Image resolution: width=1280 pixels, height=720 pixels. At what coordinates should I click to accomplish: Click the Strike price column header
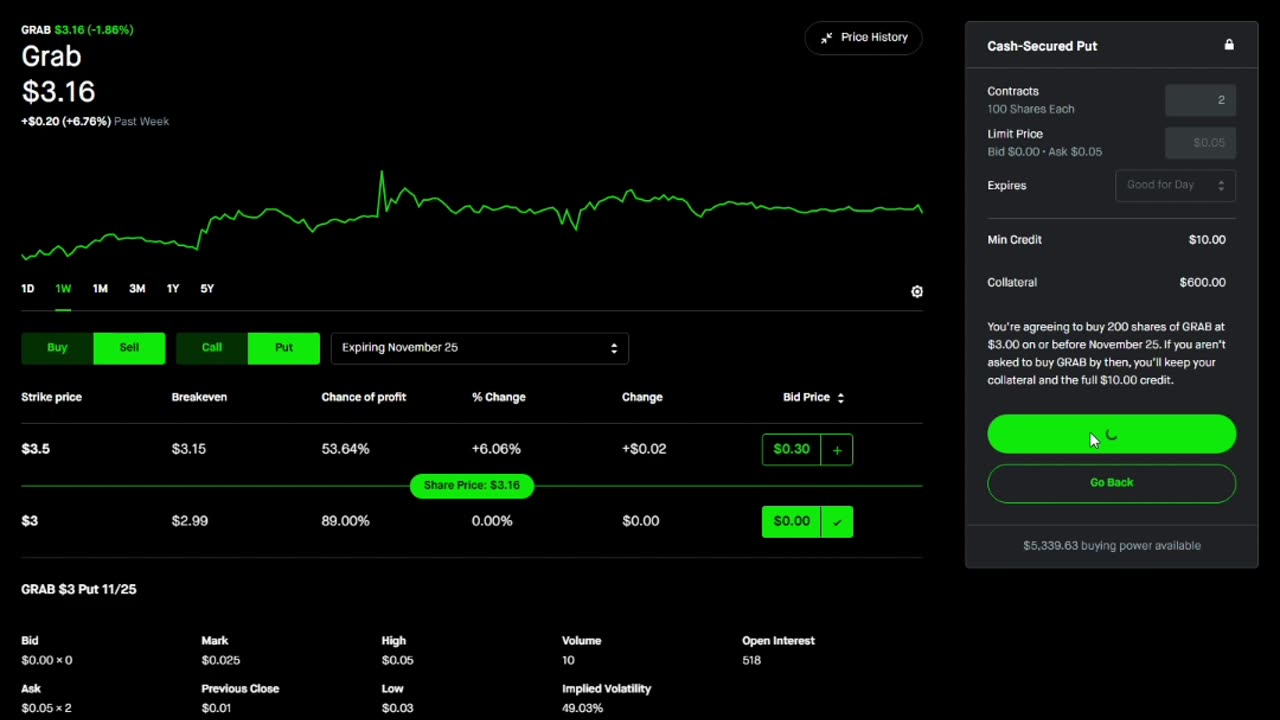[51, 398]
